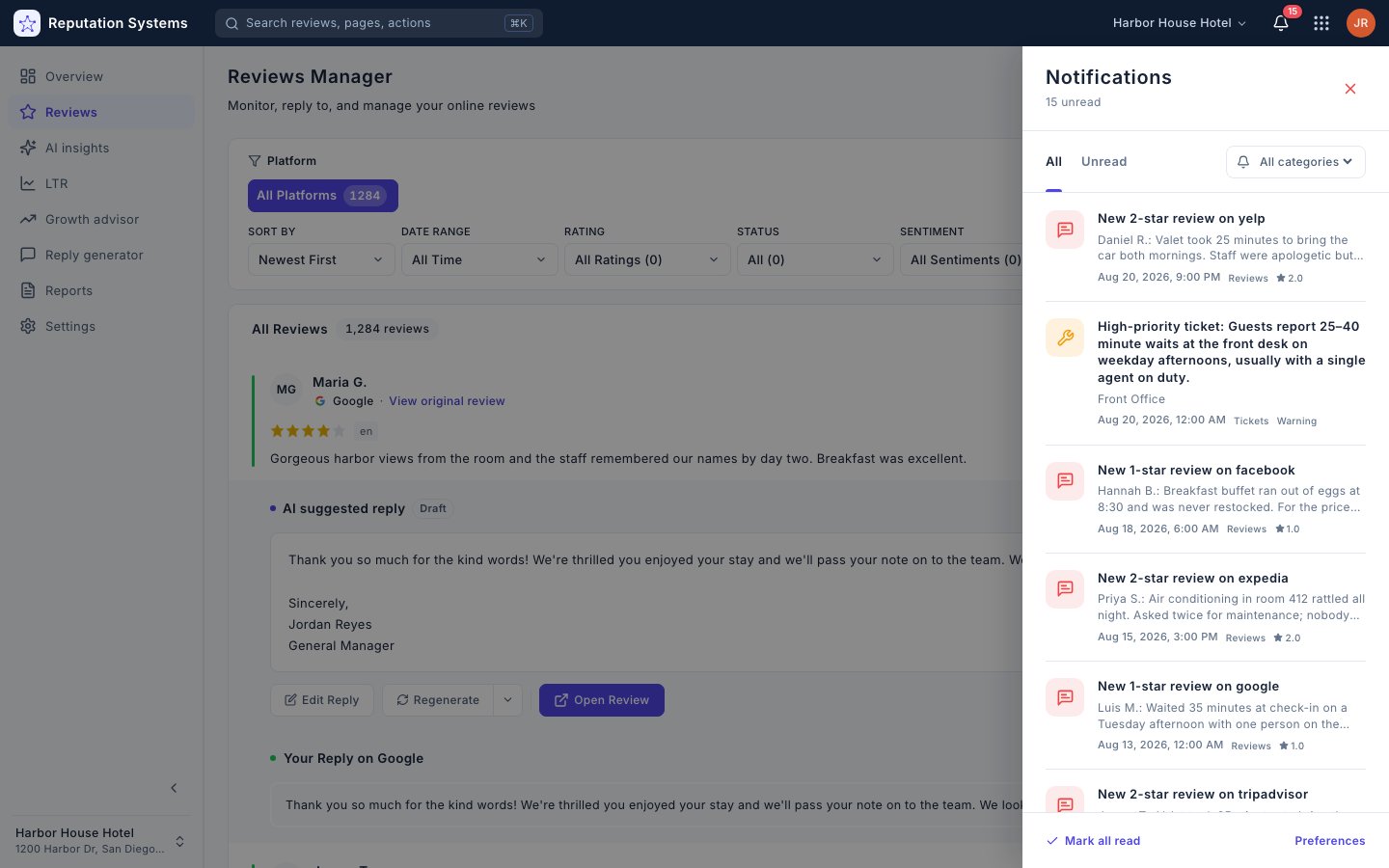Open the Newest First sort dropdown
Image resolution: width=1389 pixels, height=868 pixels.
pos(321,259)
